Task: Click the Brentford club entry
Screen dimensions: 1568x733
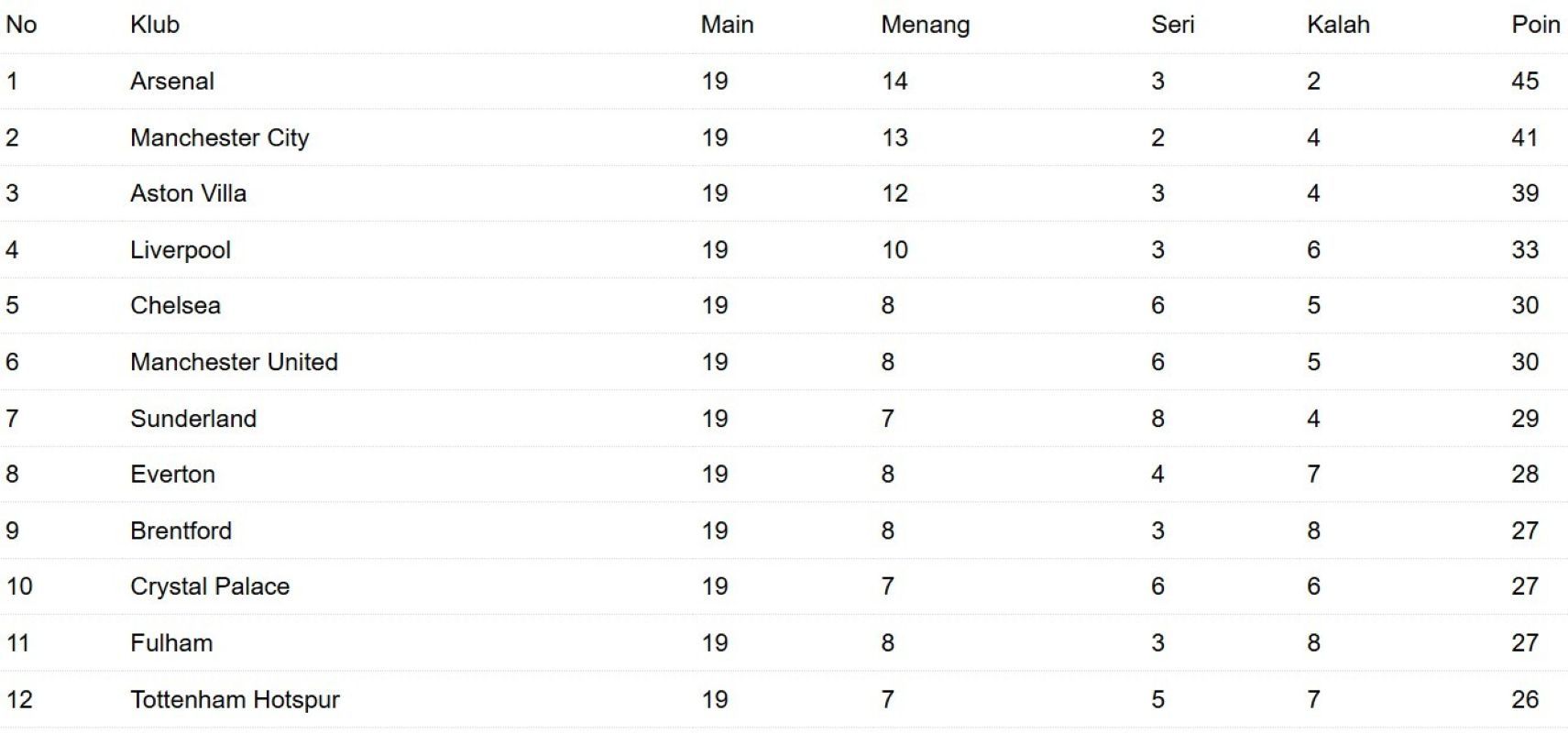Action: pos(181,531)
